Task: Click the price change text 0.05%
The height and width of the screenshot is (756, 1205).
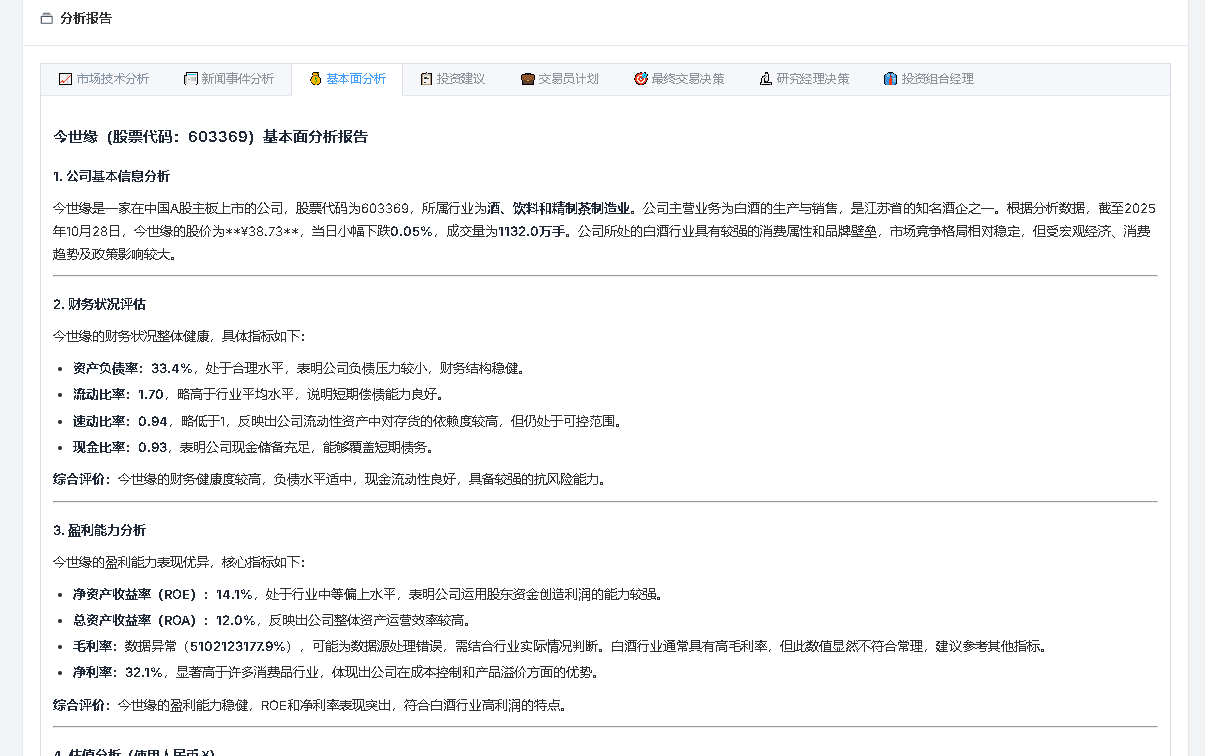Action: [411, 231]
